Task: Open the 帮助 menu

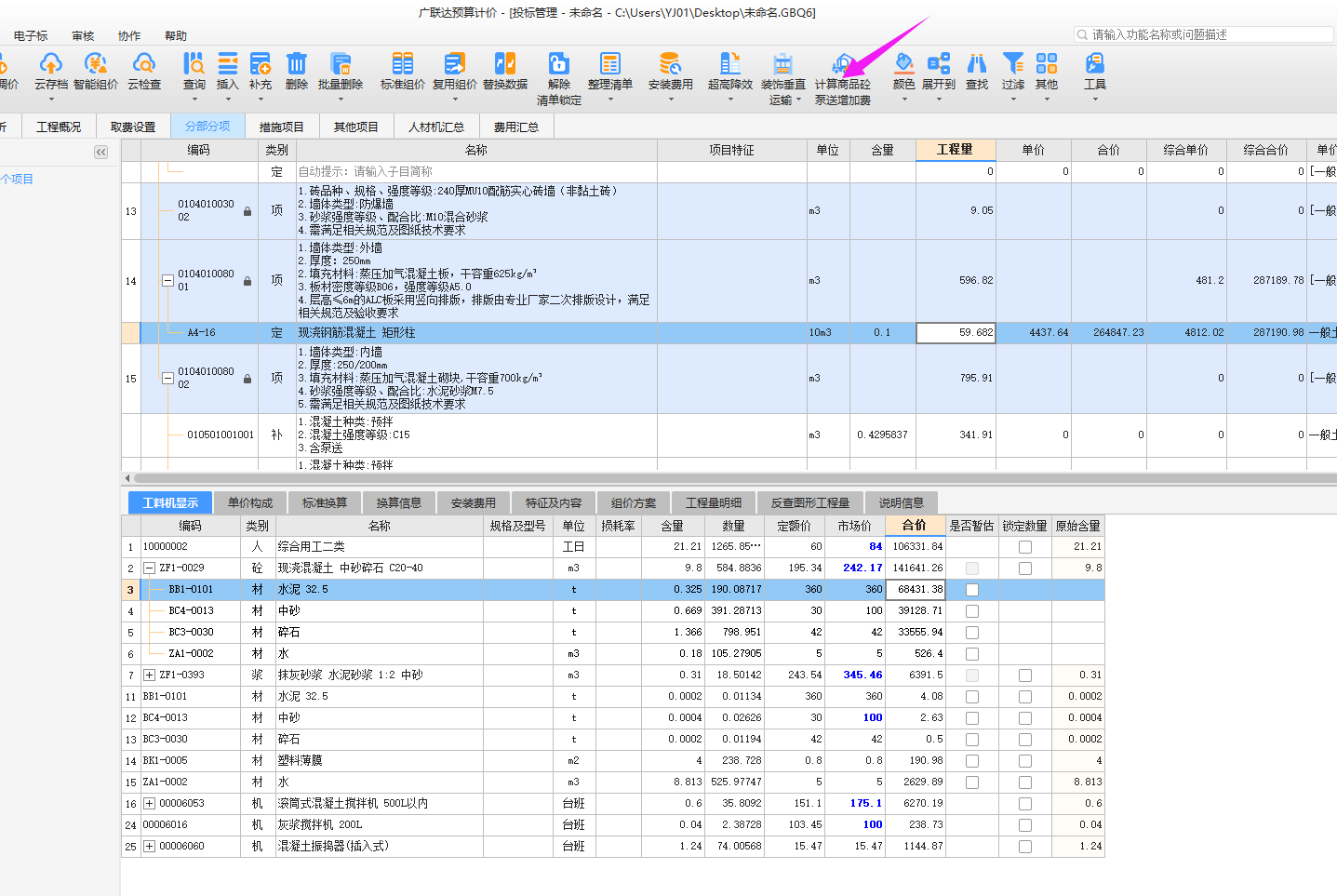Action: coord(176,35)
